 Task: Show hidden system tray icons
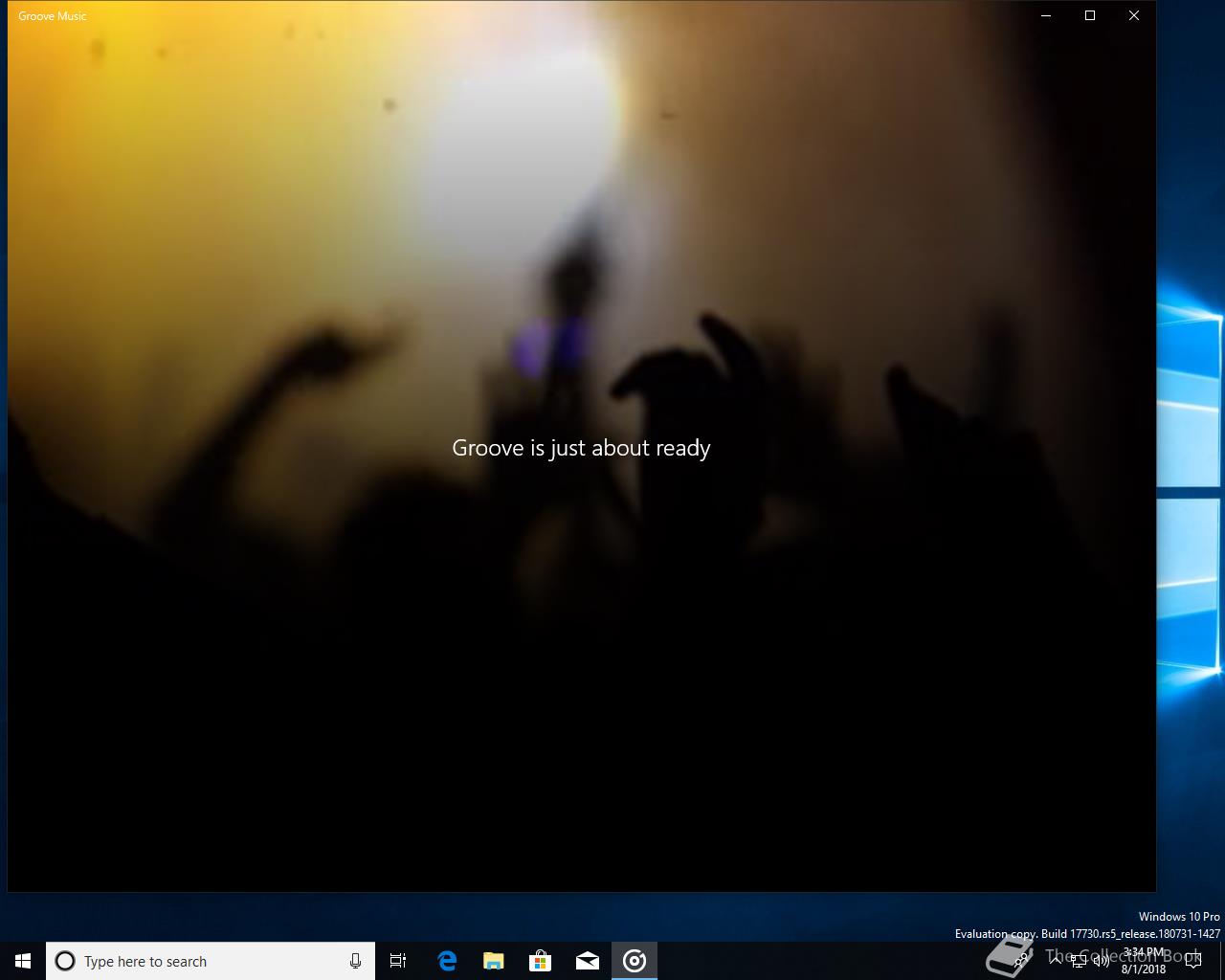click(x=1056, y=961)
